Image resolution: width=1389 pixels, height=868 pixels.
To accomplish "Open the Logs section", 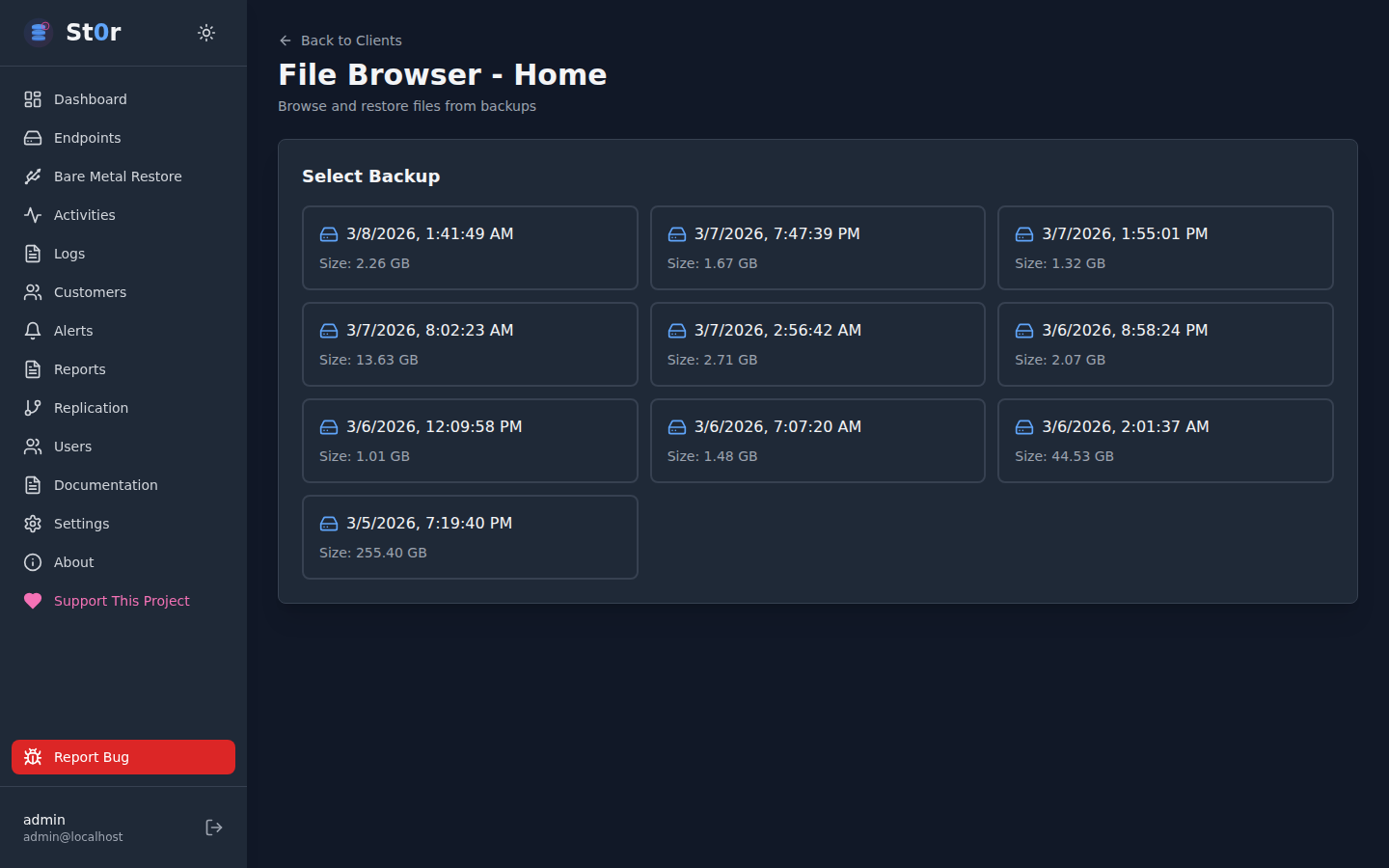I will (71, 253).
